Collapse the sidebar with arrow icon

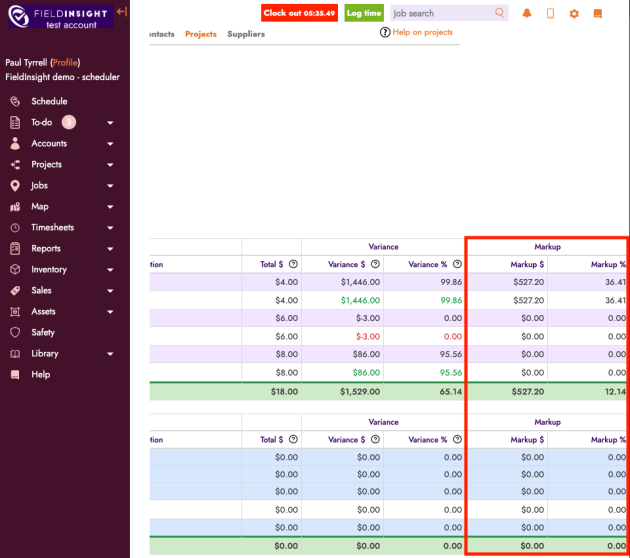122,11
